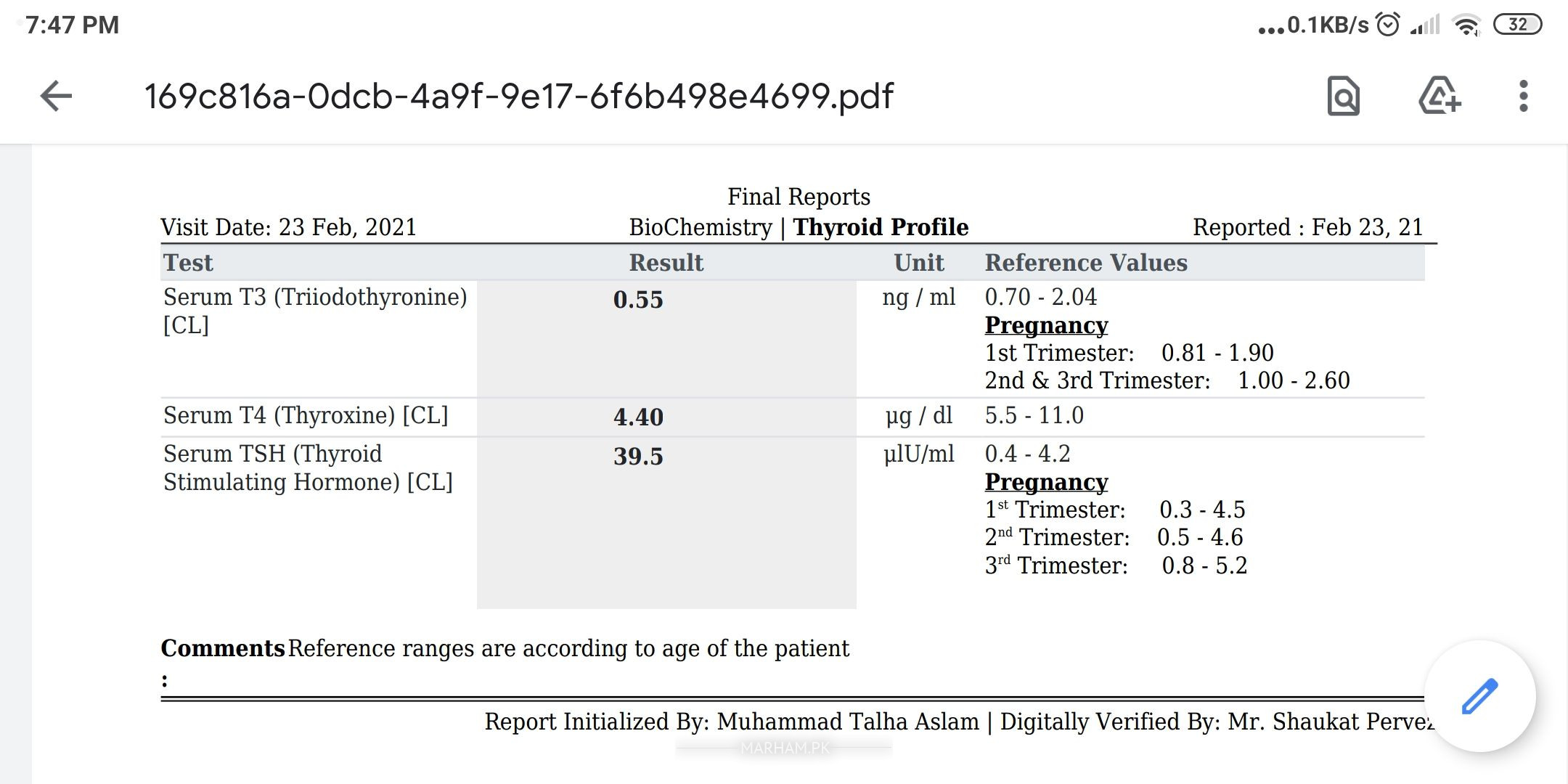Tap the Thyroid Profile heading
This screenshot has width=1568, height=784.
pos(881,227)
